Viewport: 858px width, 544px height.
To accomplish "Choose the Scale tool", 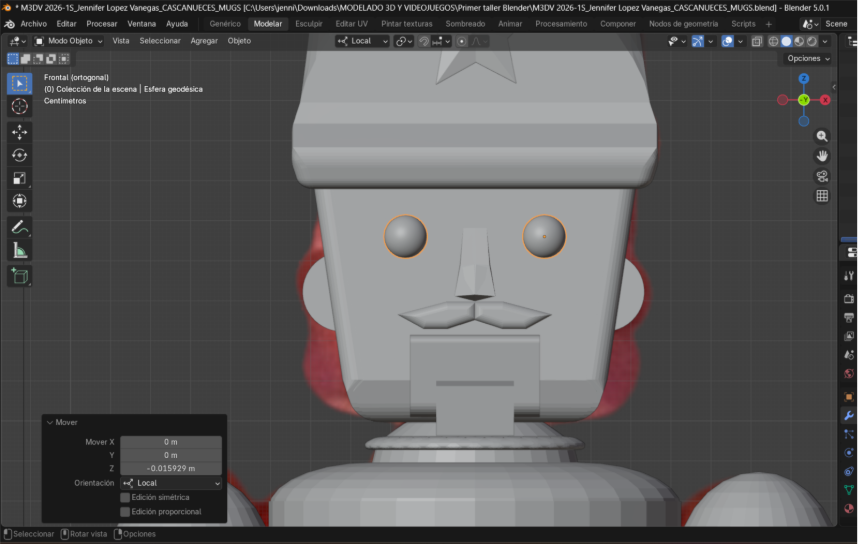I will click(19, 178).
